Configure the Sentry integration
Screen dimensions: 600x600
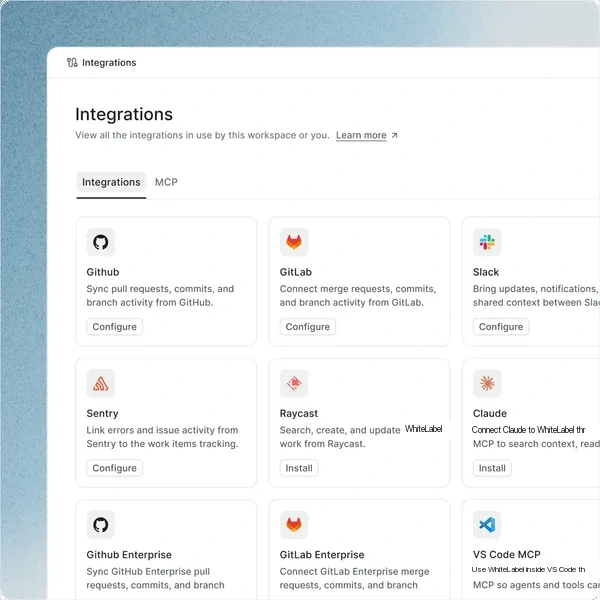(x=114, y=468)
